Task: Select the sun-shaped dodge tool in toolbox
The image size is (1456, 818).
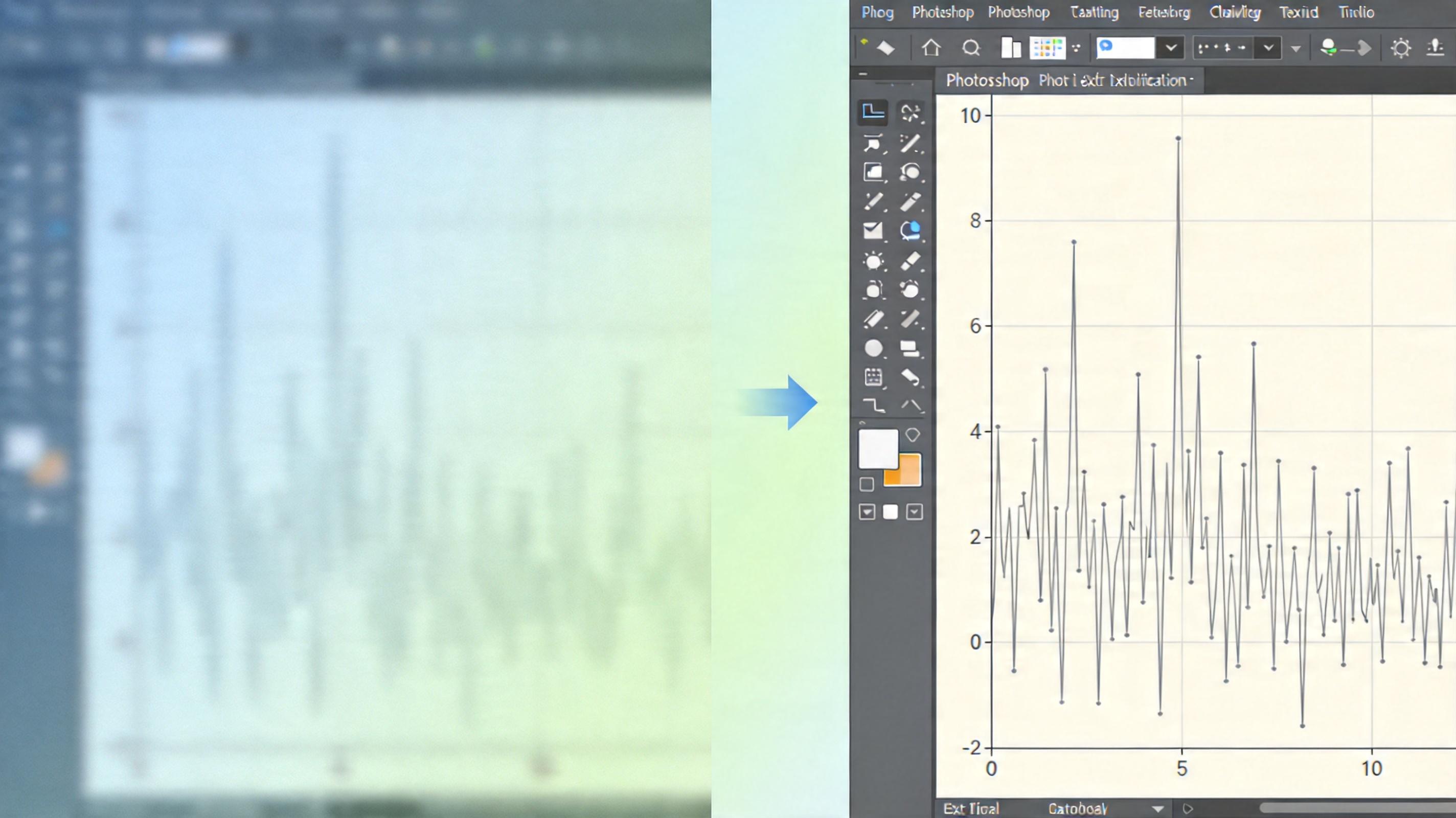Action: (873, 261)
